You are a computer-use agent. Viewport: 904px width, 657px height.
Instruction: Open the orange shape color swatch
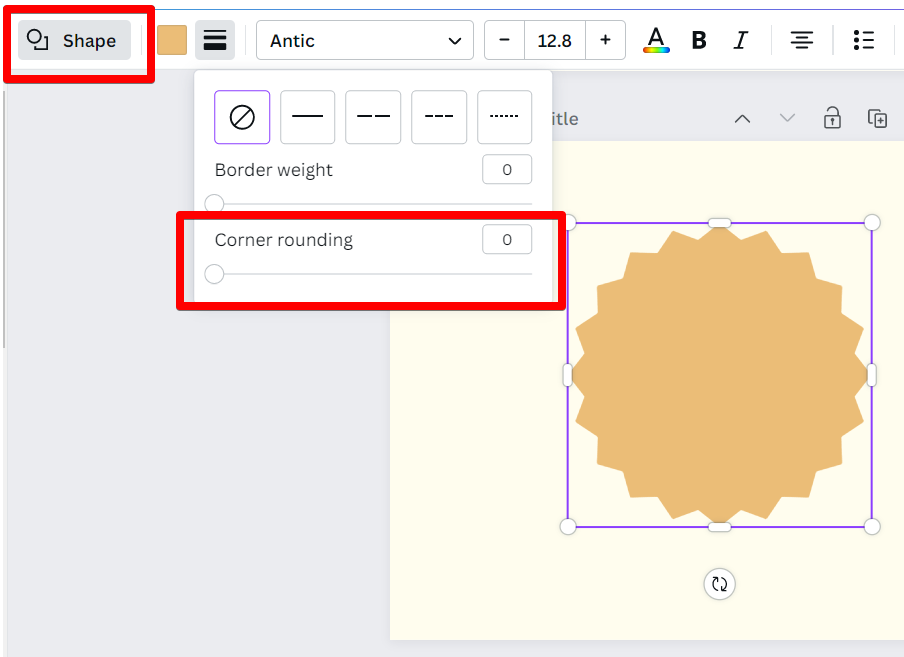[x=172, y=40]
